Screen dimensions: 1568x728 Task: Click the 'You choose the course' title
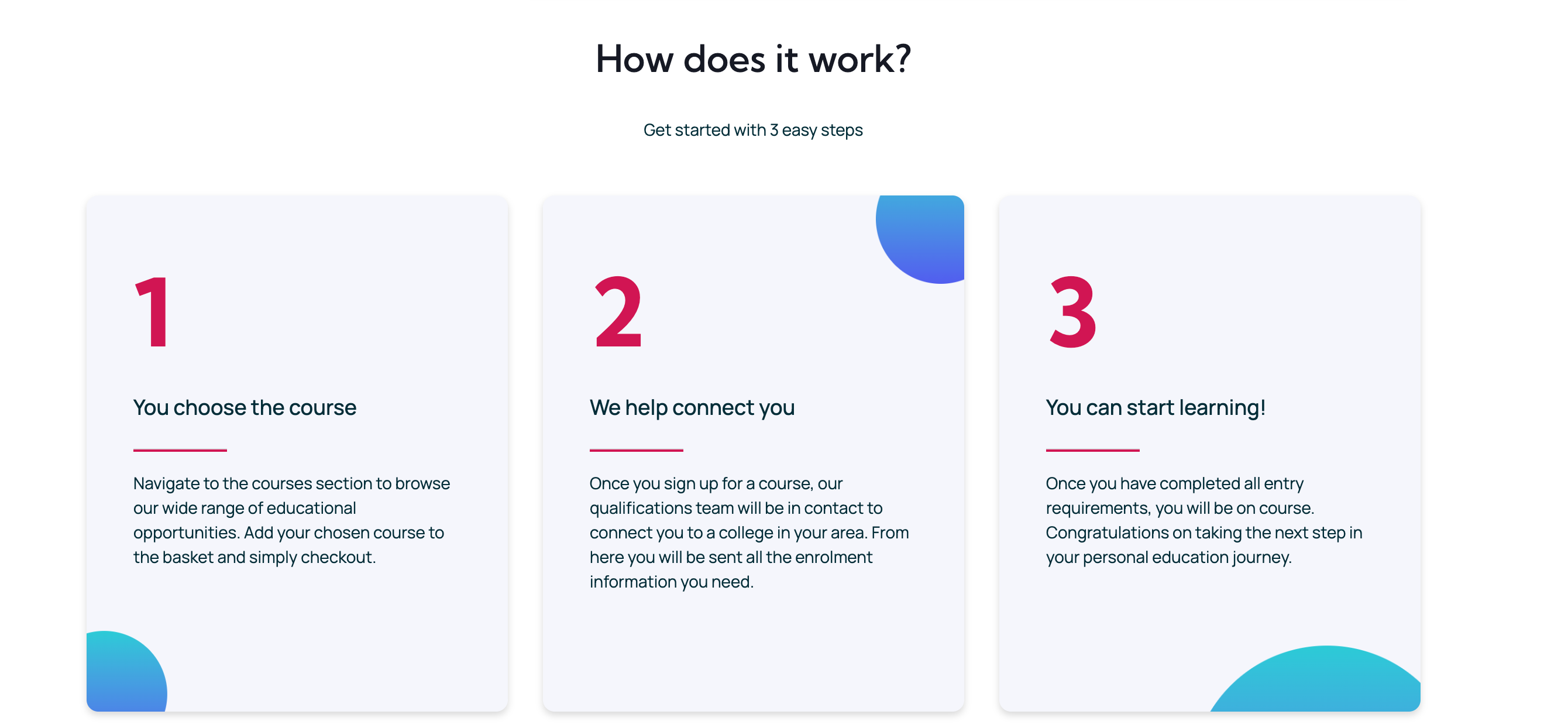pyautogui.click(x=245, y=407)
